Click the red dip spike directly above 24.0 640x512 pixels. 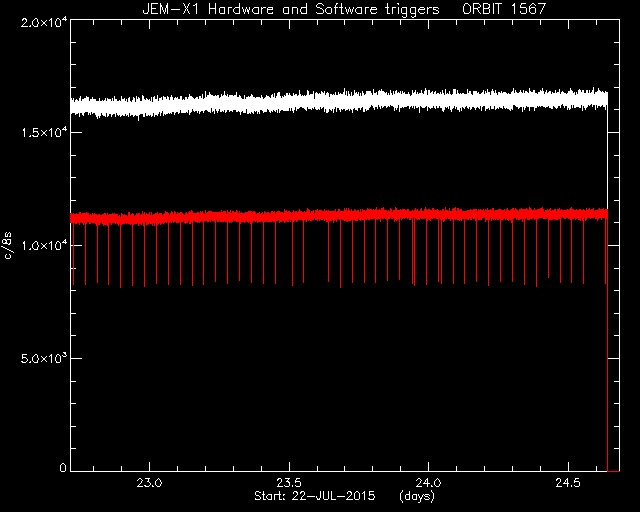427,251
